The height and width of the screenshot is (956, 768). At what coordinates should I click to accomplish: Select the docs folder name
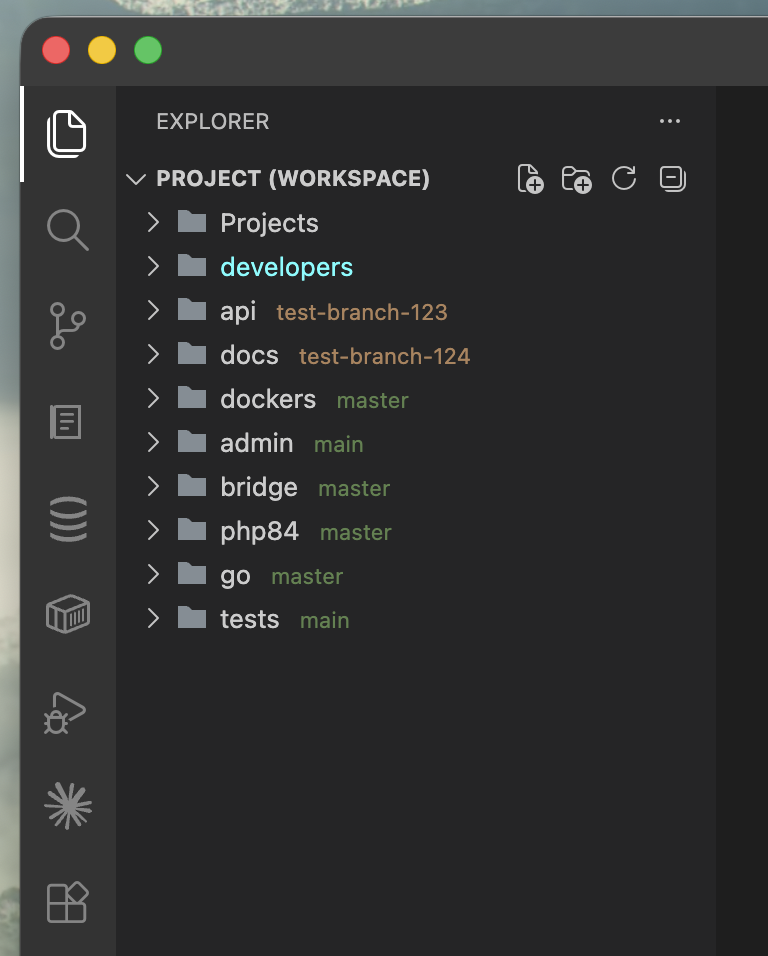coord(249,355)
